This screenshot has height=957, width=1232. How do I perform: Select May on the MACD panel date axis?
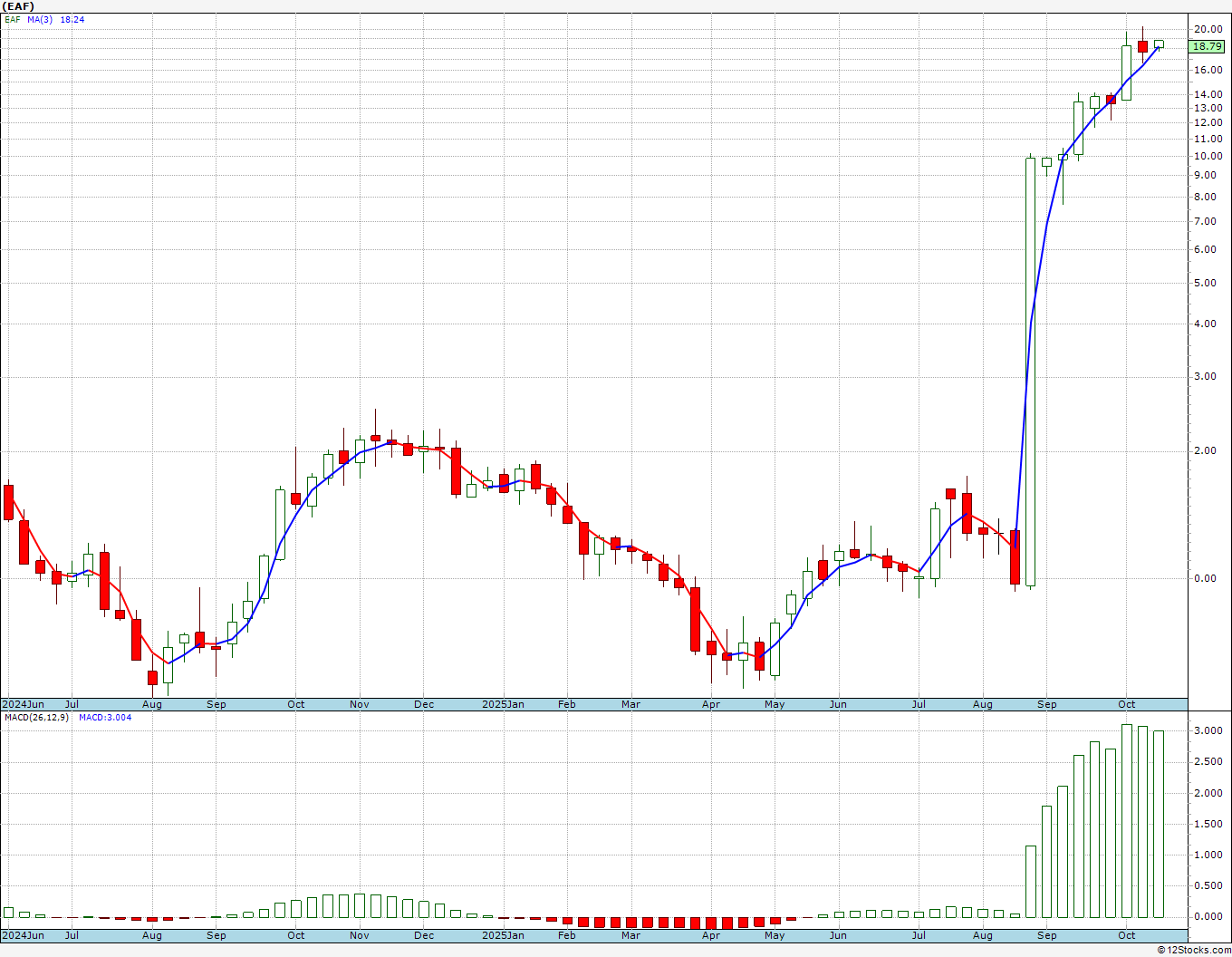775,935
